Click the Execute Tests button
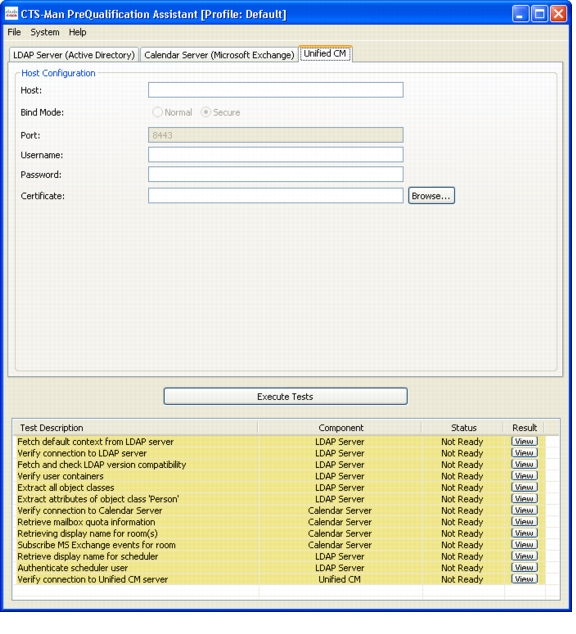 (x=285, y=396)
